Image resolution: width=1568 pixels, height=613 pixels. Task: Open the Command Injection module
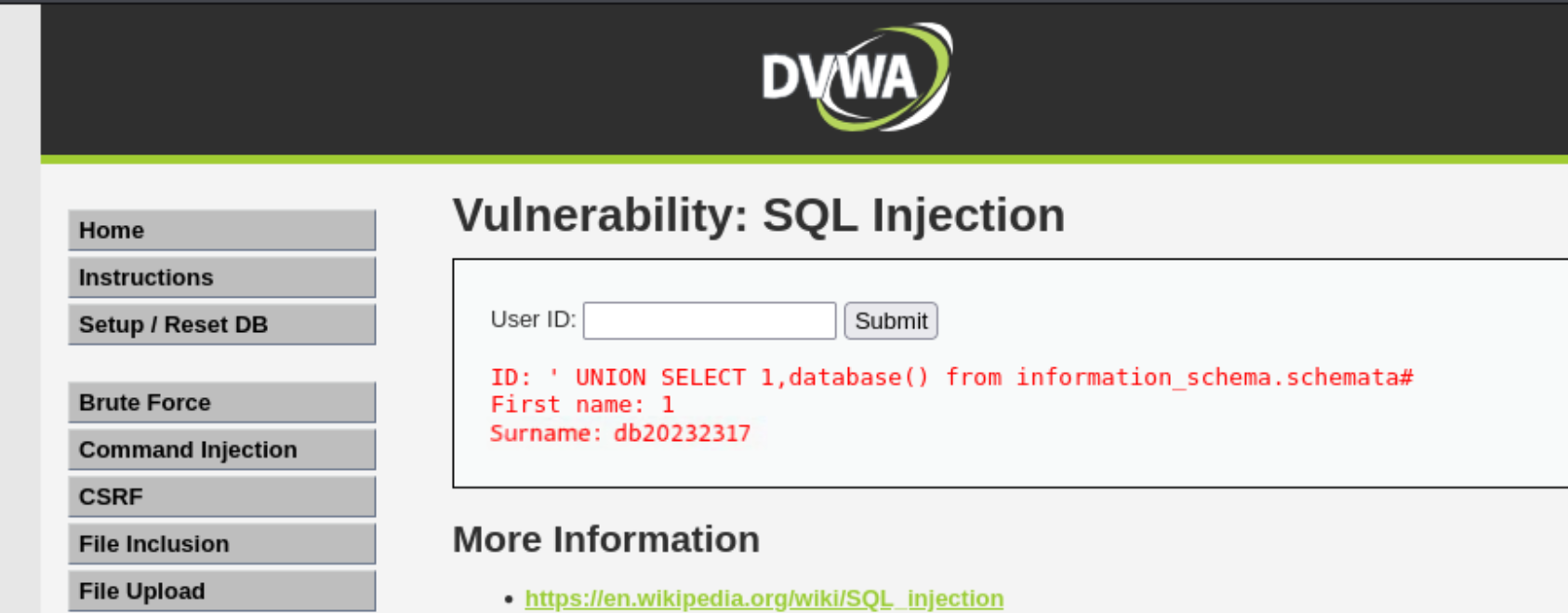(221, 450)
